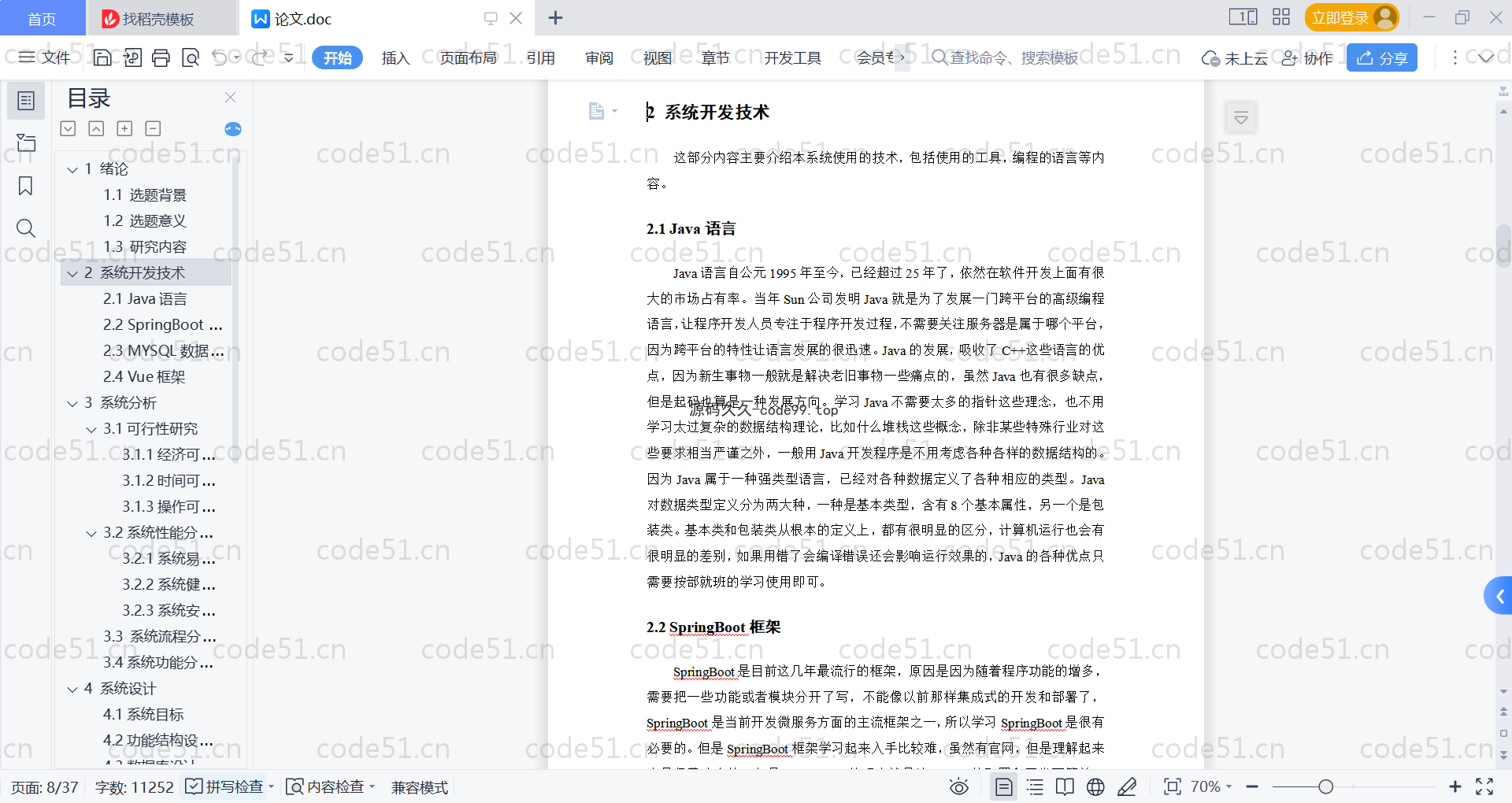Click the full screen icon in status bar
The image size is (1512, 803).
click(x=1484, y=786)
